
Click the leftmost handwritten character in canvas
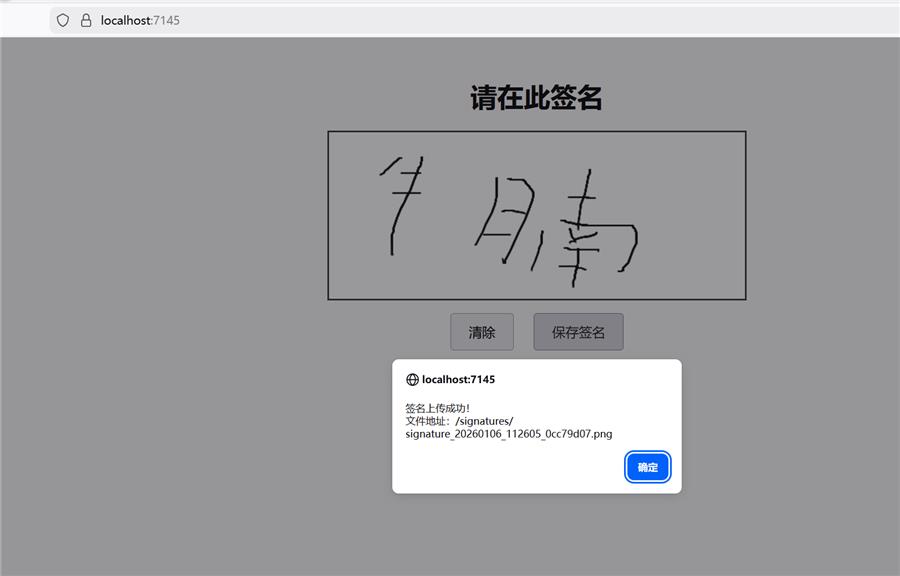[x=398, y=202]
